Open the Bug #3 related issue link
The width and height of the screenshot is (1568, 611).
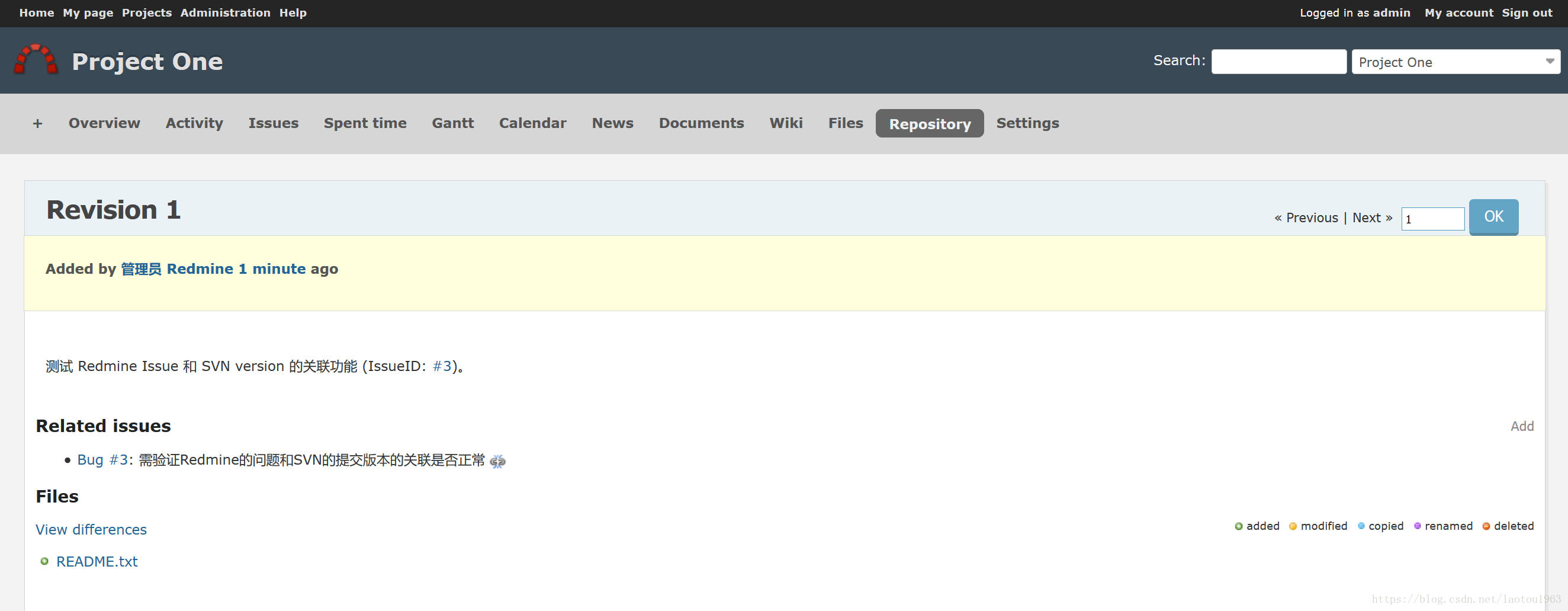click(x=102, y=460)
